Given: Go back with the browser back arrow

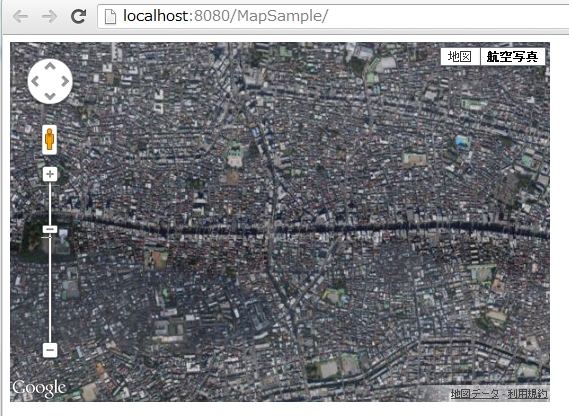Looking at the screenshot, I should point(20,16).
